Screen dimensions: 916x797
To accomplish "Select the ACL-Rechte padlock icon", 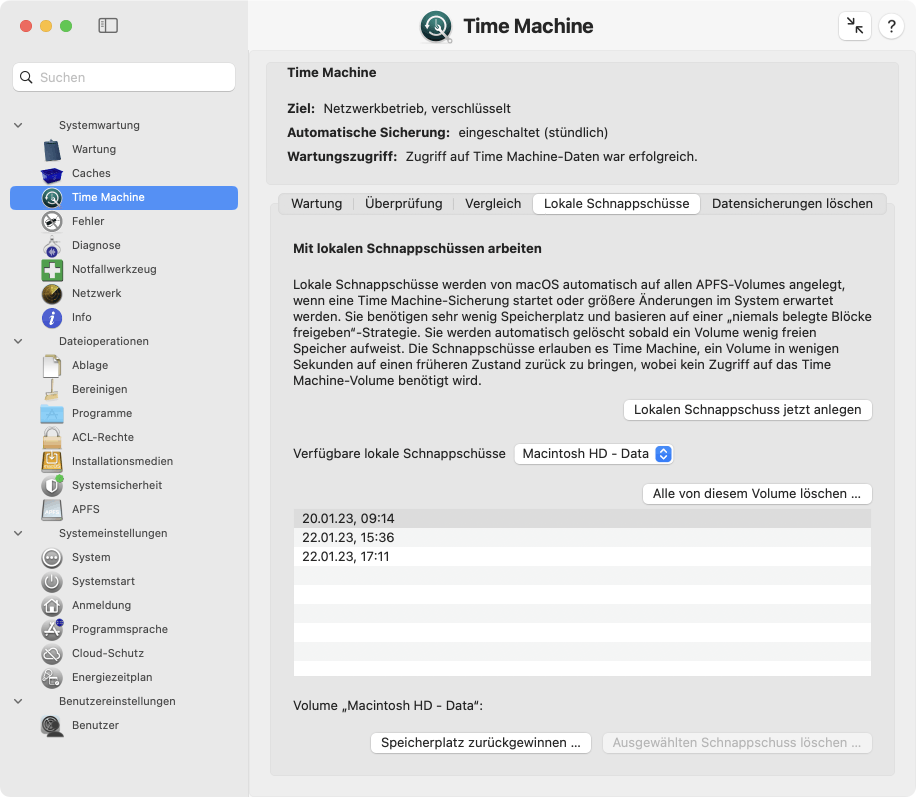I will click(52, 437).
